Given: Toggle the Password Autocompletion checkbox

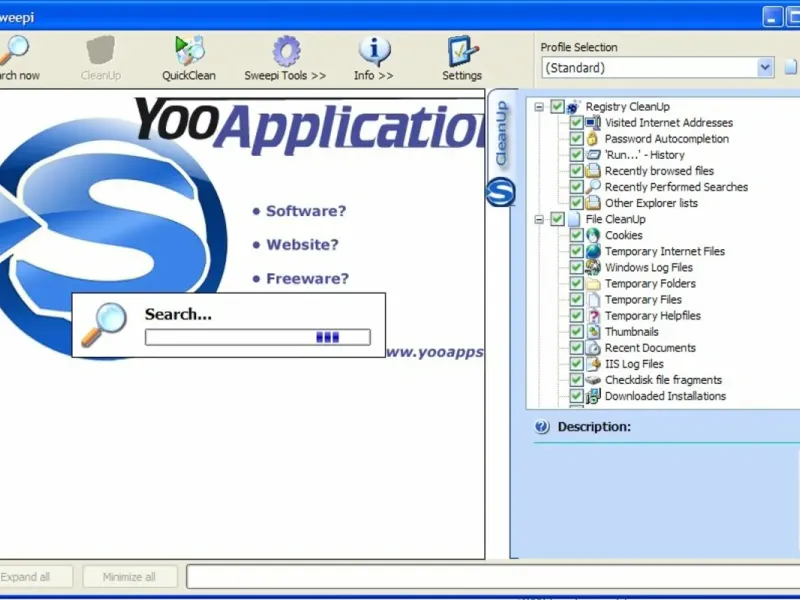Looking at the screenshot, I should pos(577,139).
